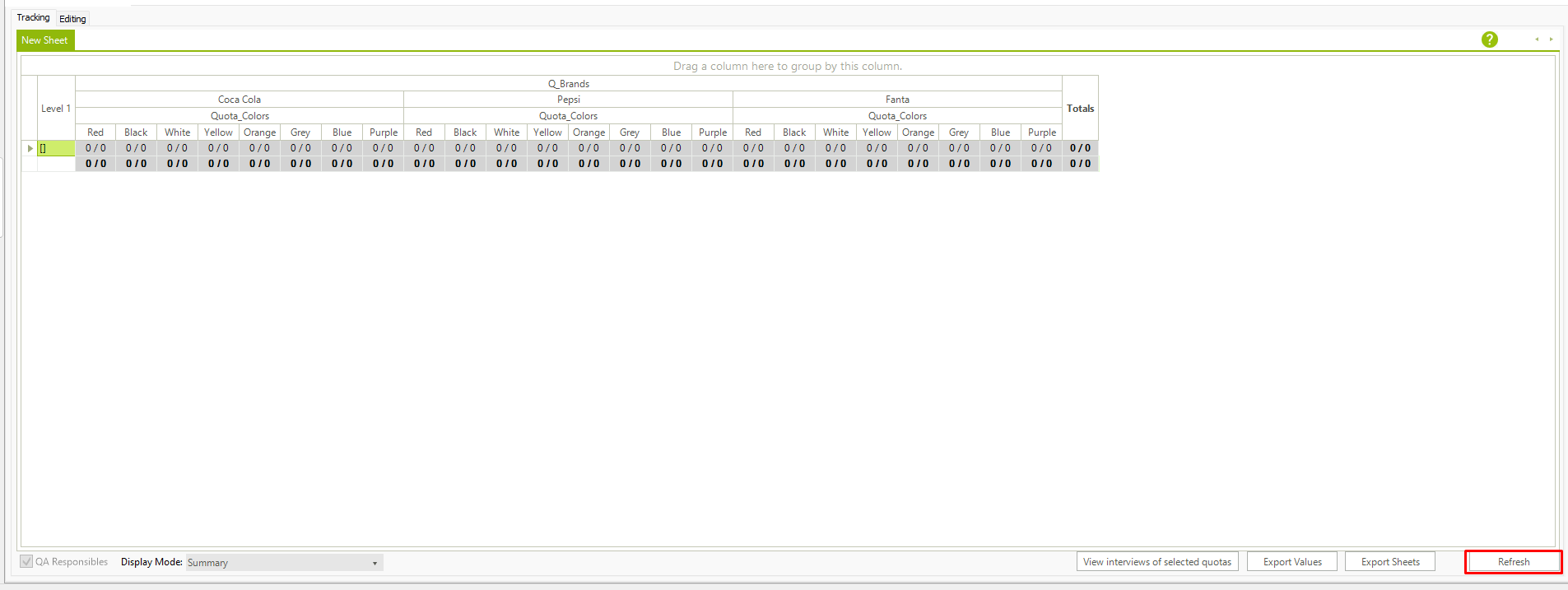Click View interviews of selected quotas button
1568x590 pixels.
(x=1157, y=561)
